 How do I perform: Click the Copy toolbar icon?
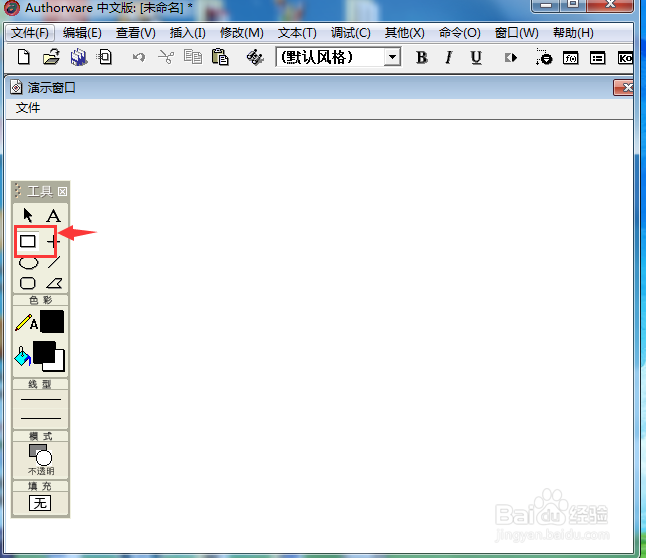(193, 57)
